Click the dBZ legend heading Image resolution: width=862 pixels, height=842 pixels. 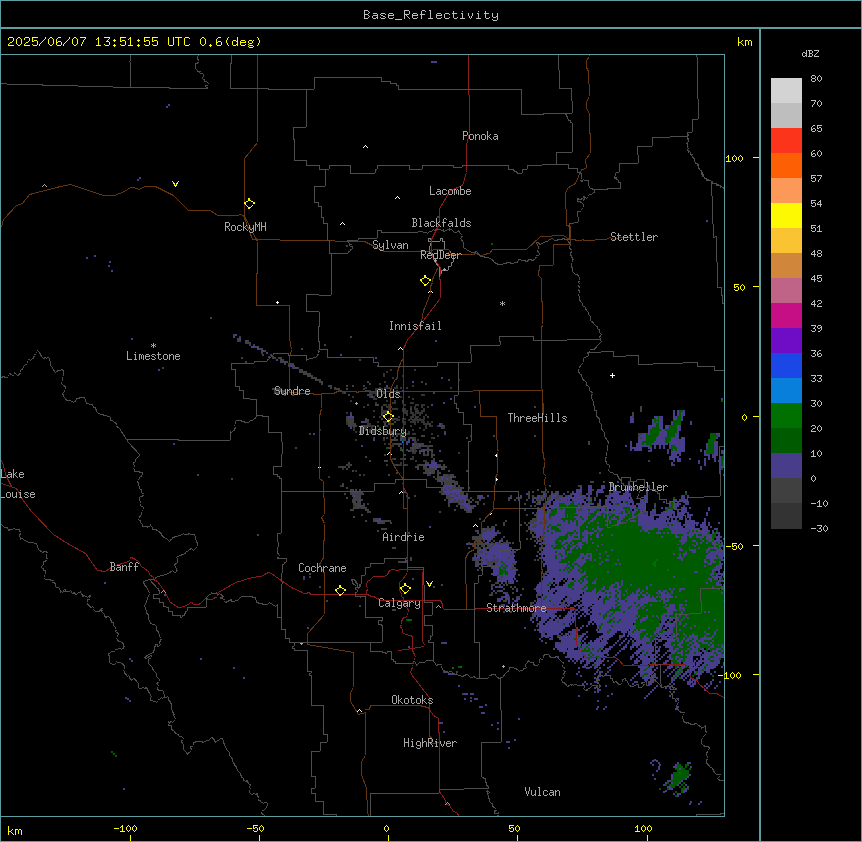tap(810, 54)
